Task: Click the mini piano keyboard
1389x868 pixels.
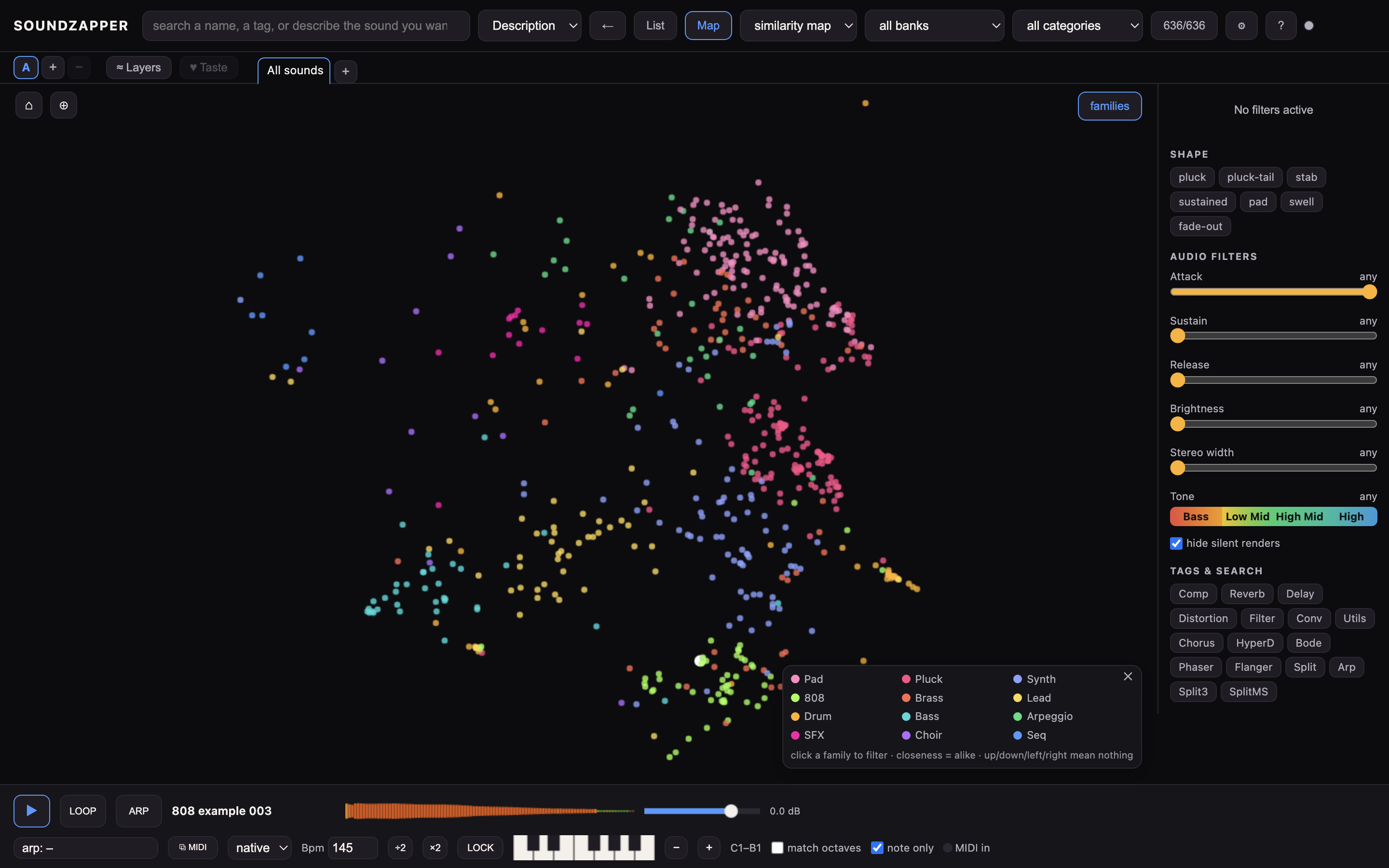Action: pos(584,847)
